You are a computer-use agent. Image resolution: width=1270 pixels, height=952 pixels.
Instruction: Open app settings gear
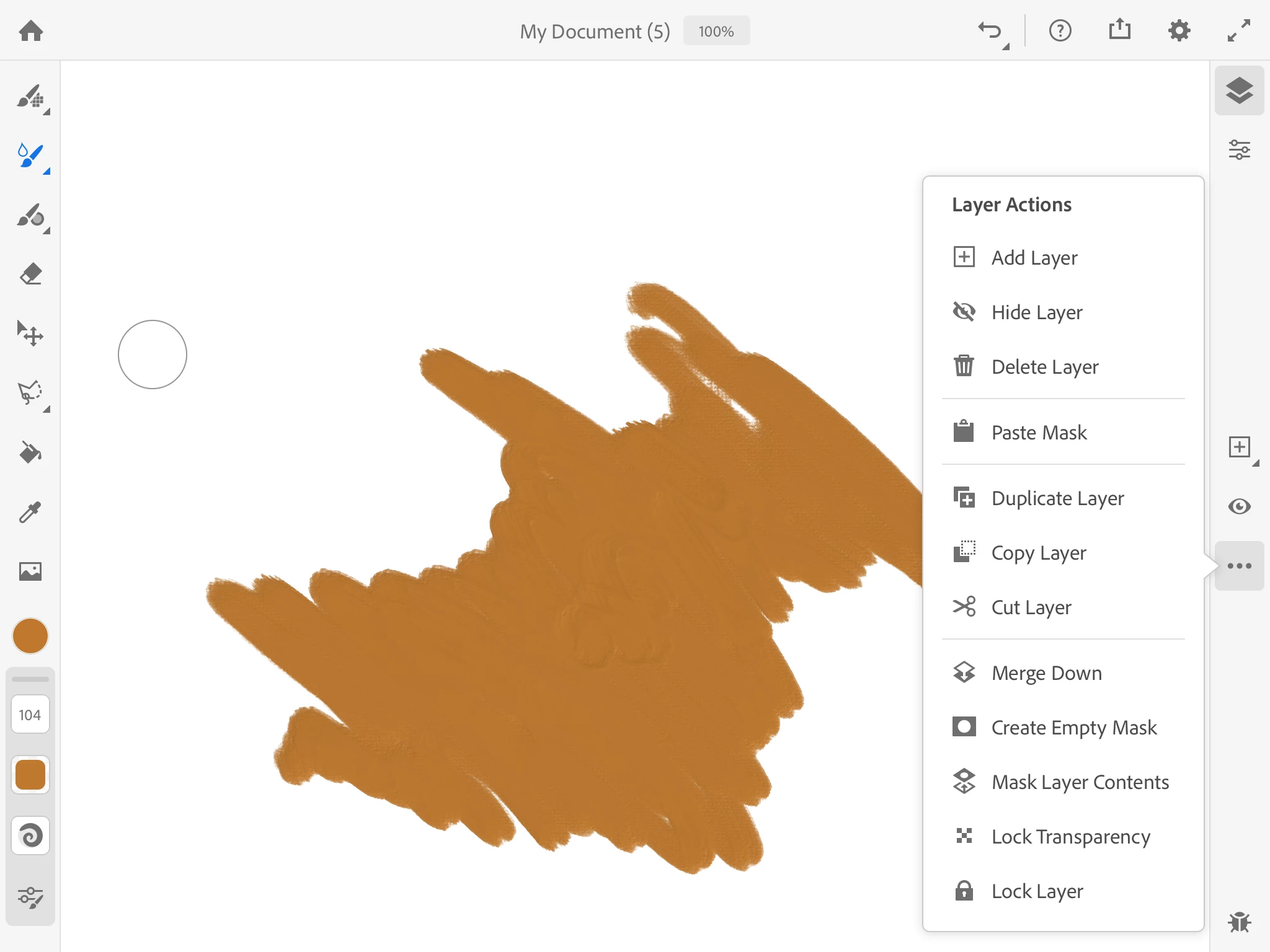(1179, 30)
